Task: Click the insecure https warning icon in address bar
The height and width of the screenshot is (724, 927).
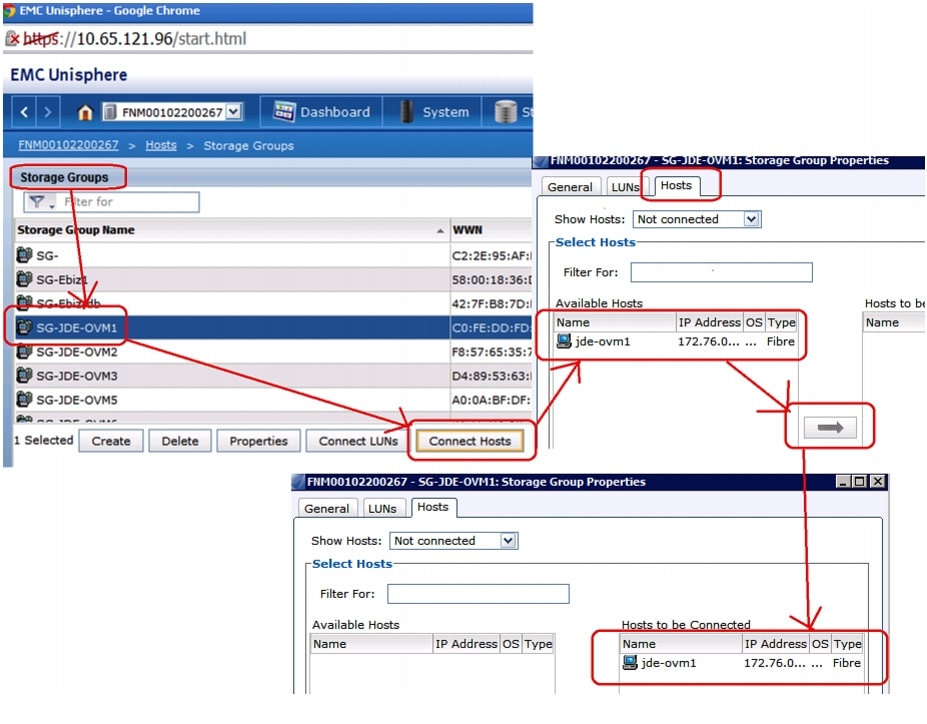Action: pyautogui.click(x=12, y=39)
